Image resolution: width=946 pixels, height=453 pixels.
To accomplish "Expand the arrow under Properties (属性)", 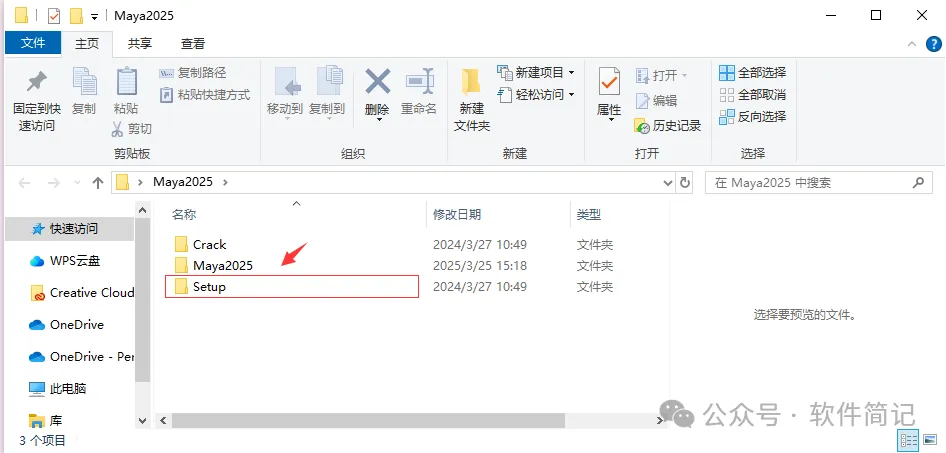I will click(609, 119).
